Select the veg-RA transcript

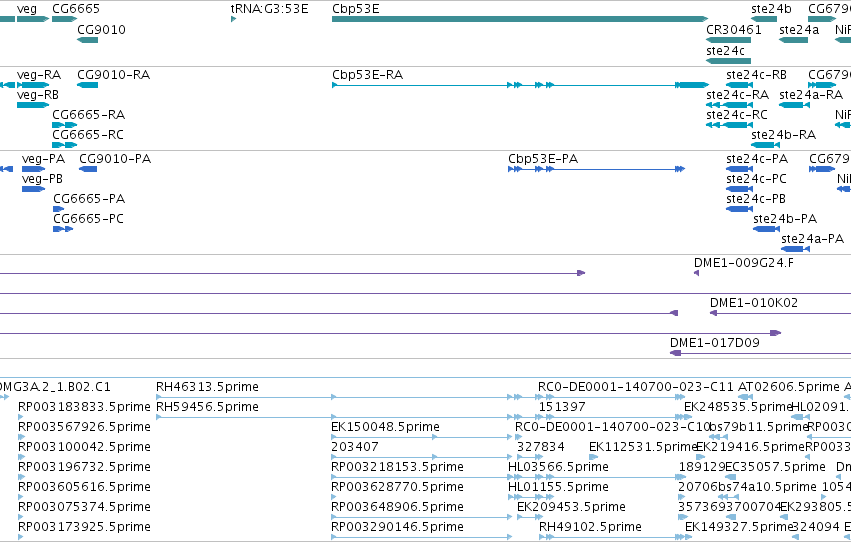tap(33, 85)
